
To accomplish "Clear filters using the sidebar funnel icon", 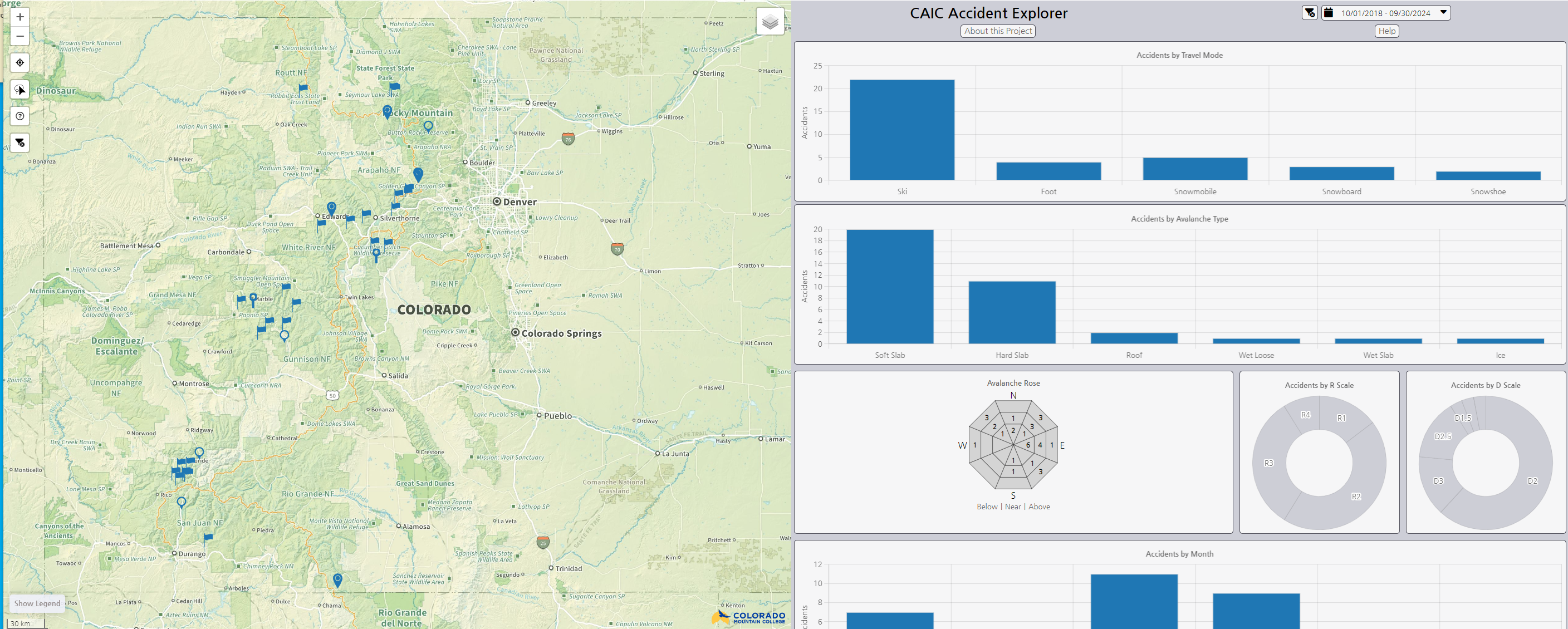I will point(19,143).
